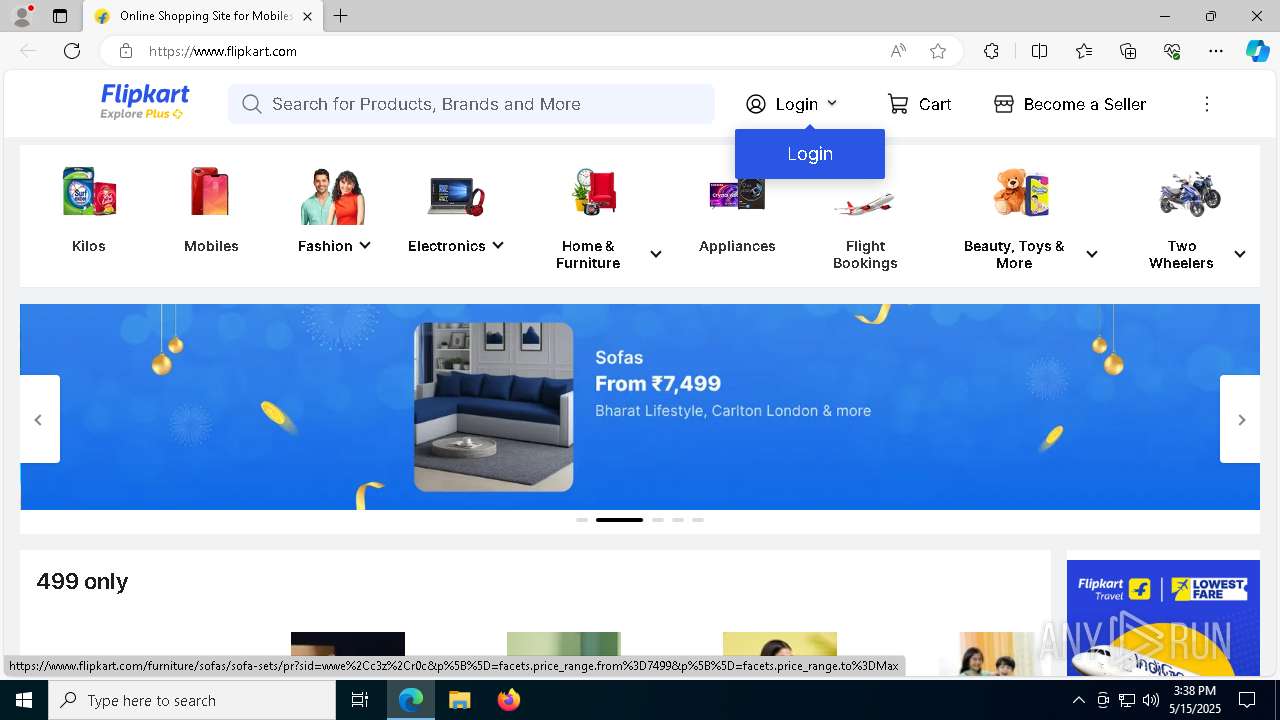Open the Copilot icon in Edge
This screenshot has width=1280, height=720.
click(1257, 51)
